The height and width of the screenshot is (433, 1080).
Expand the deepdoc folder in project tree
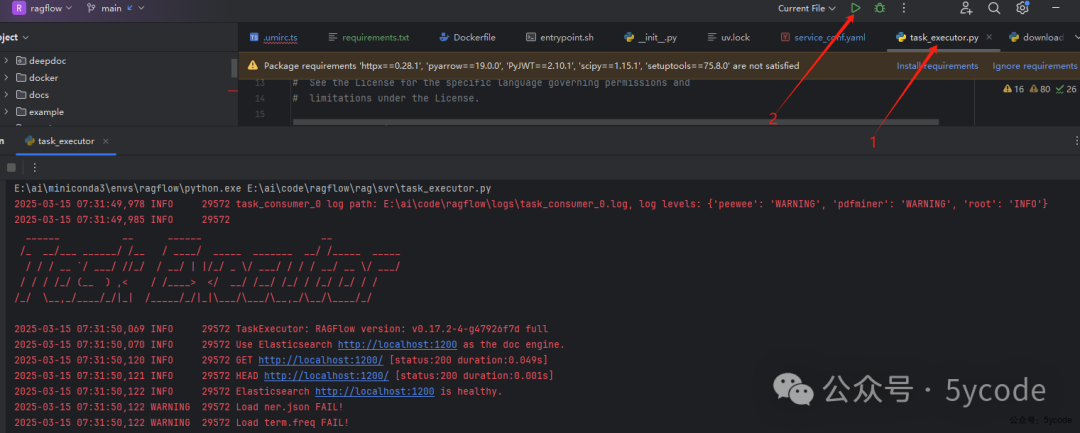7,60
